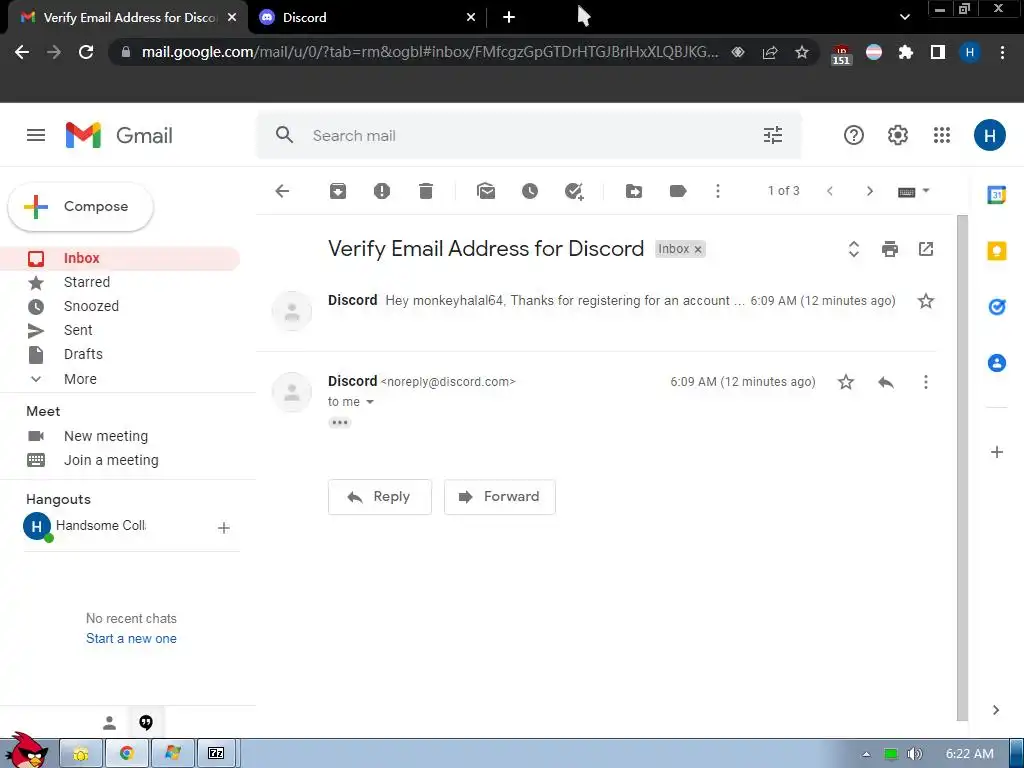
Task: Open a new browser tab
Action: (x=509, y=18)
